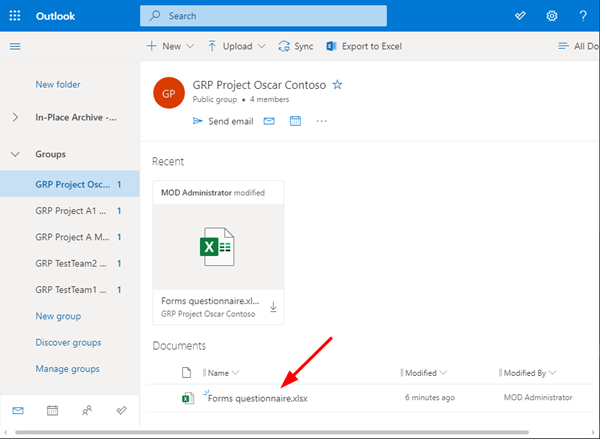This screenshot has width=600, height=439.
Task: Click the Sync button
Action: [x=296, y=46]
